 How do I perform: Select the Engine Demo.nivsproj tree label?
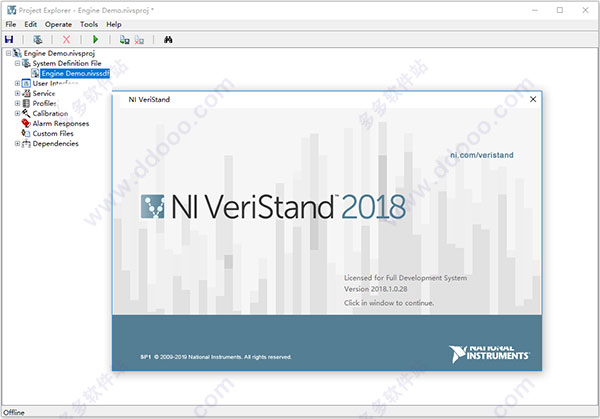click(59, 53)
